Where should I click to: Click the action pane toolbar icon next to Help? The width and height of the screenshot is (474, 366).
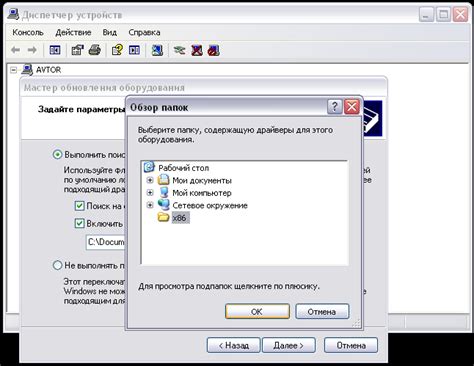[x=134, y=50]
